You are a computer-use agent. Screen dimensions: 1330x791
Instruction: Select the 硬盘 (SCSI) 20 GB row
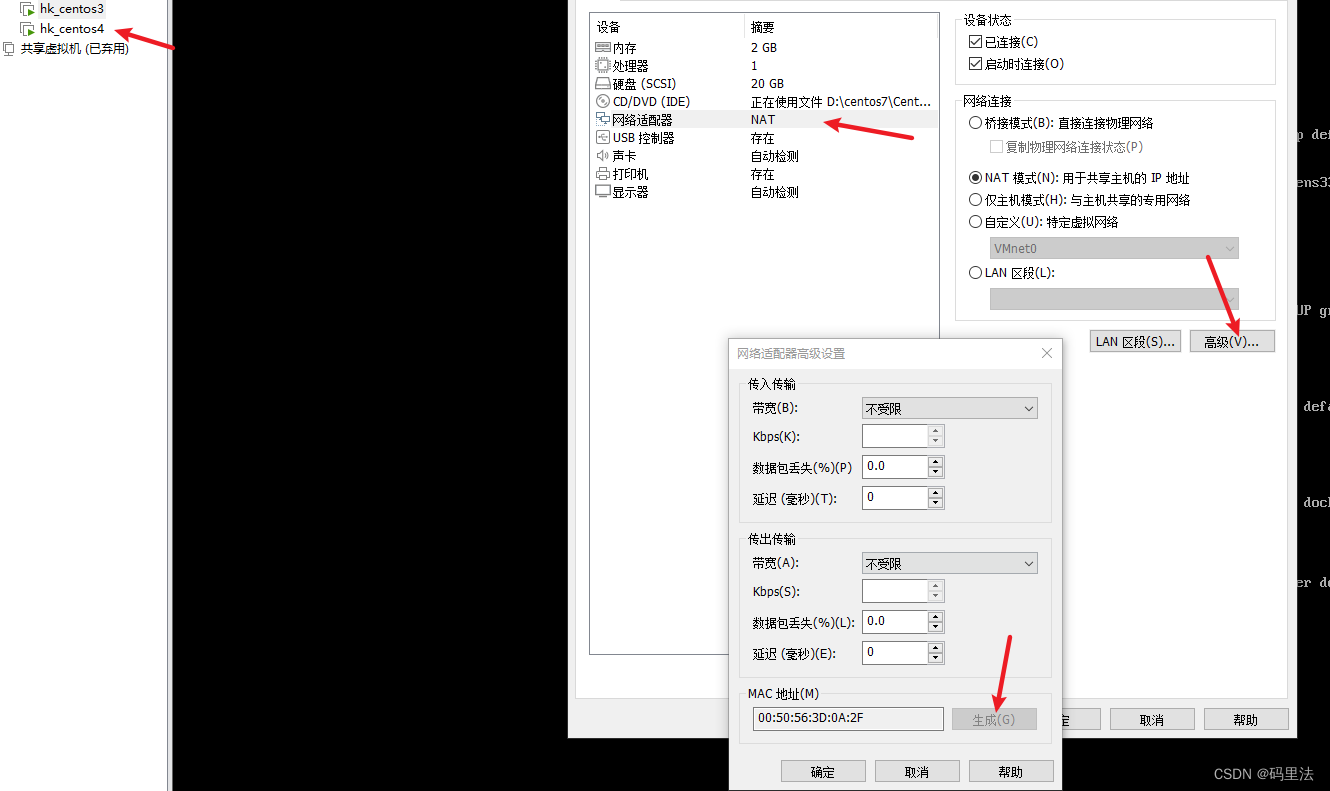tap(765, 84)
